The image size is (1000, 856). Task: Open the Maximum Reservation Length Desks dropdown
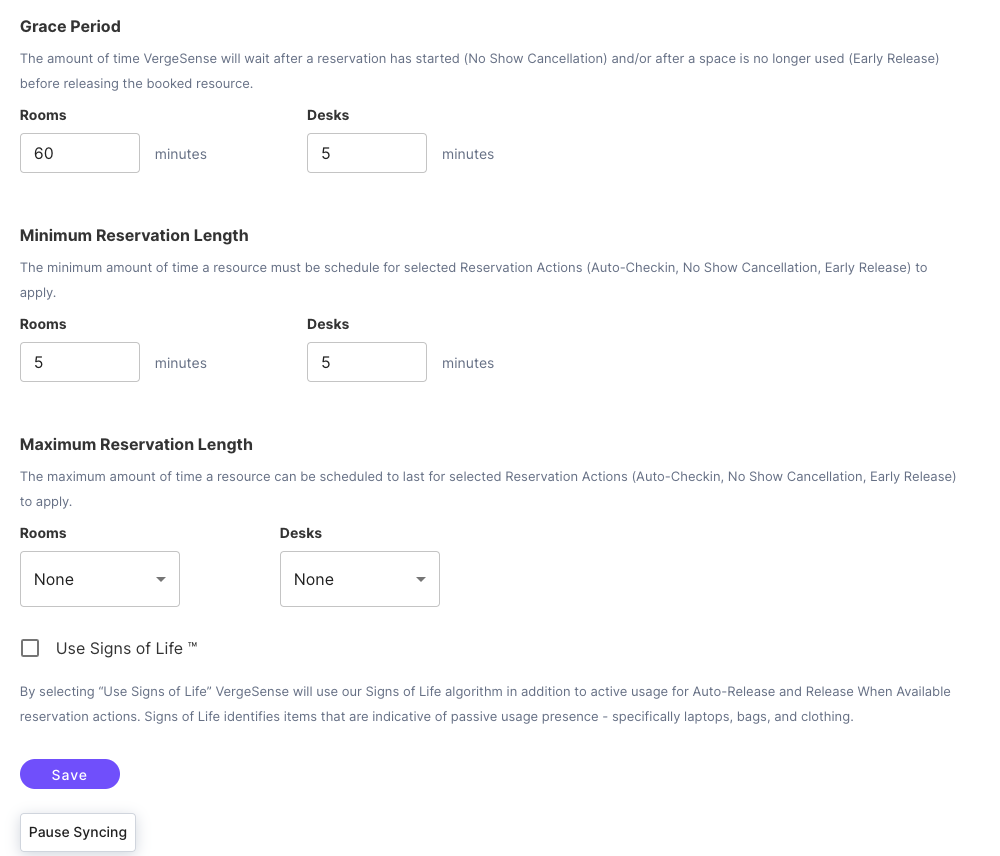tap(360, 579)
